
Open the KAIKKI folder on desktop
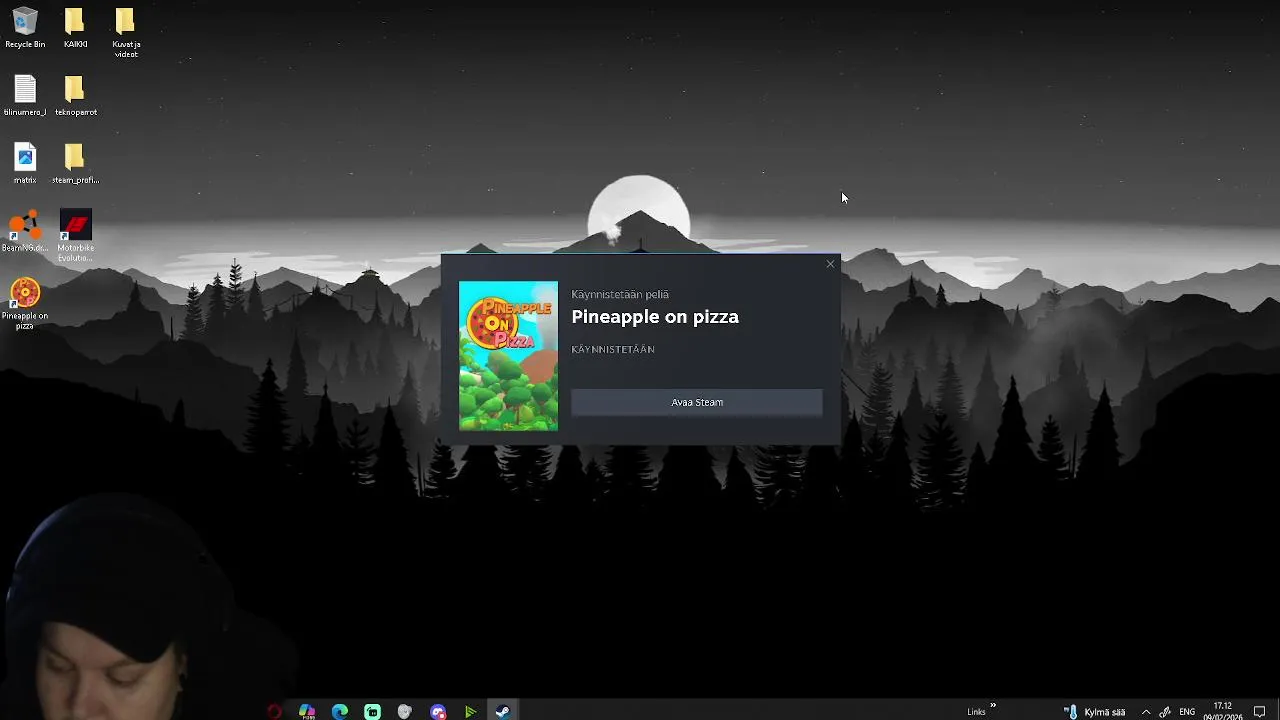click(x=75, y=28)
